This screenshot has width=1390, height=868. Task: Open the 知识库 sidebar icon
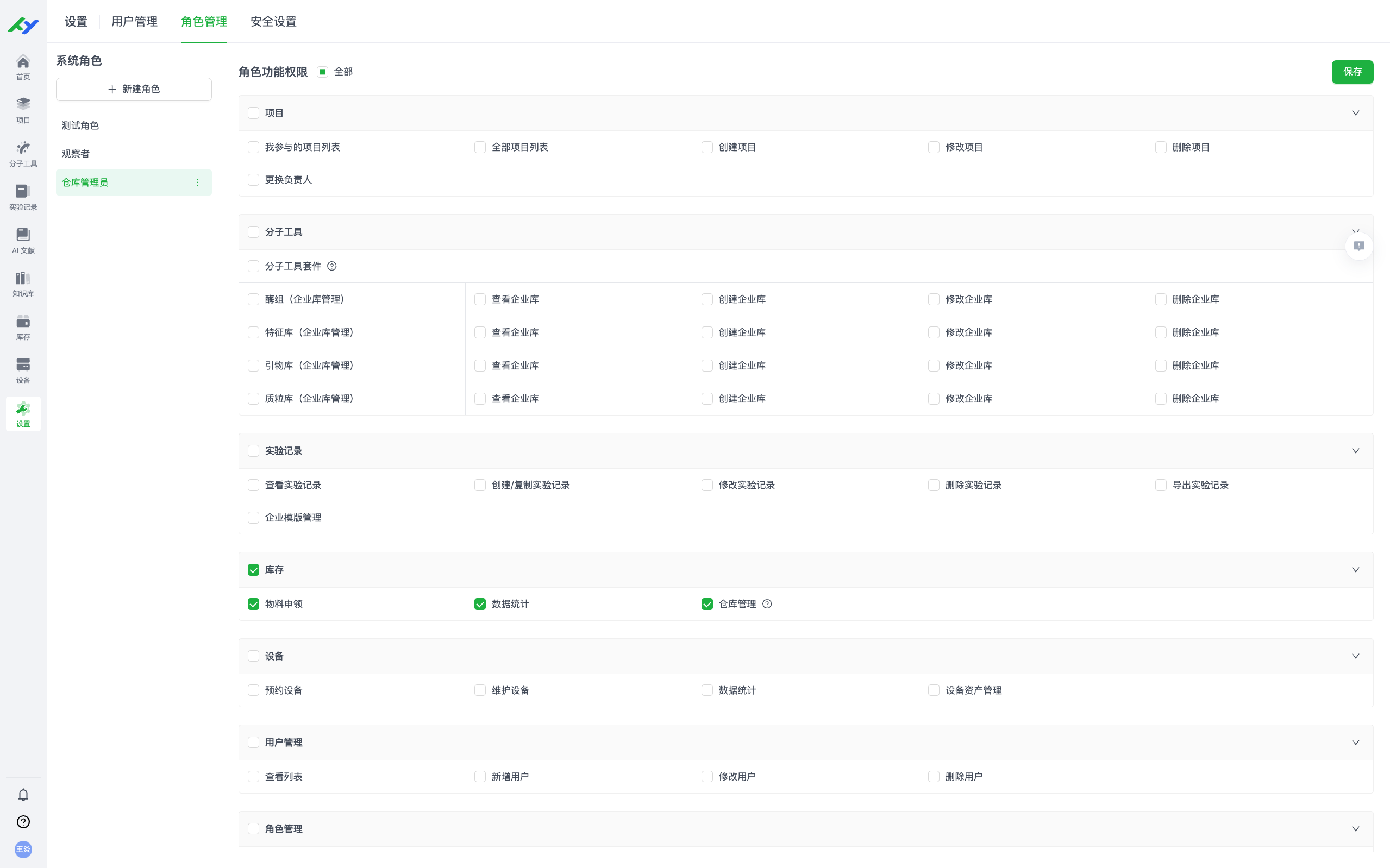click(23, 284)
